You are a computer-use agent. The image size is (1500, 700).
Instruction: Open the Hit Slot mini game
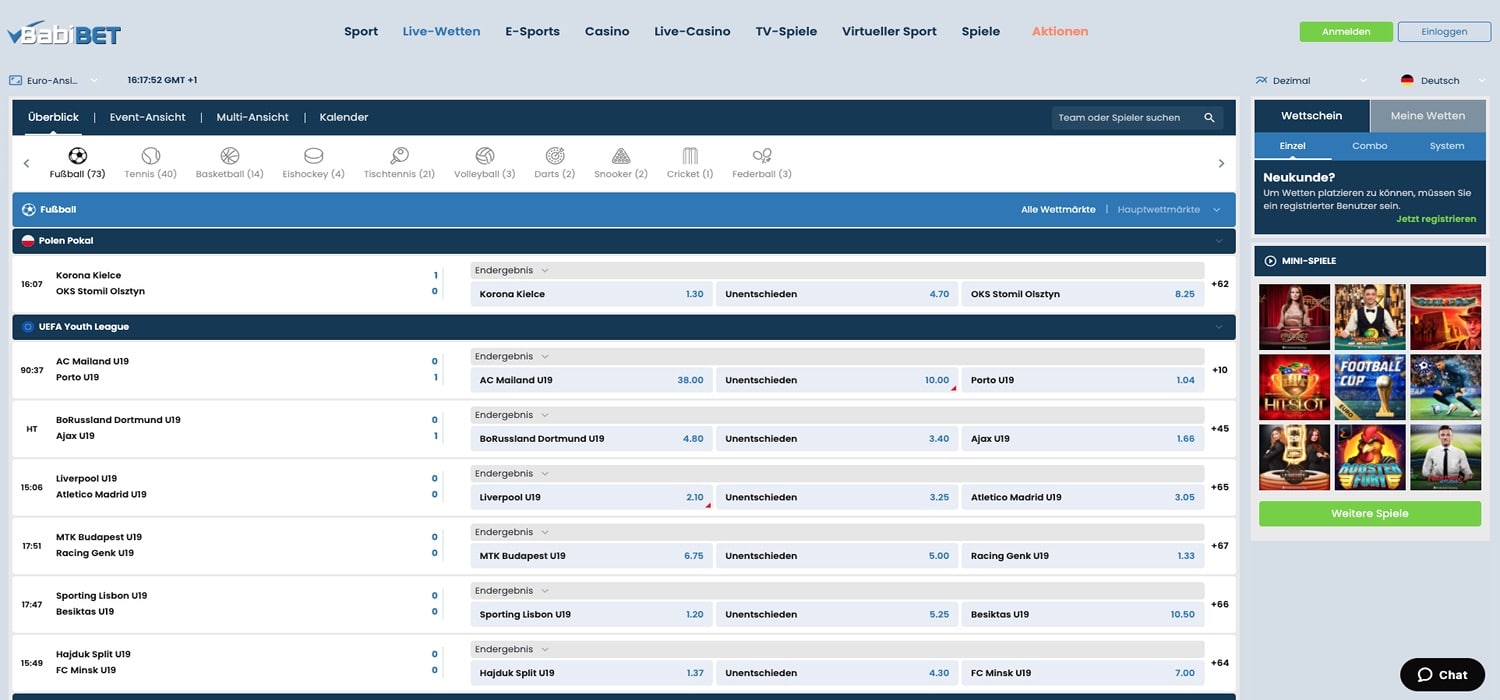[x=1295, y=387]
